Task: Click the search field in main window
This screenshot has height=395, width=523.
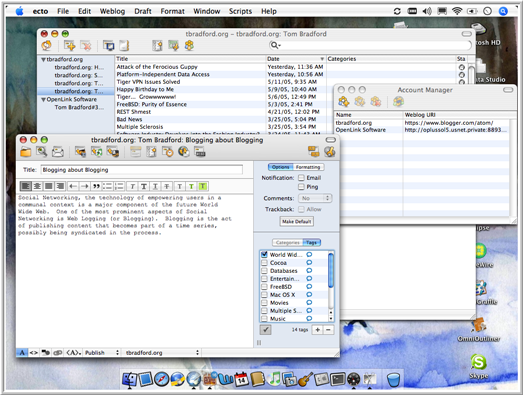Action: point(370,45)
